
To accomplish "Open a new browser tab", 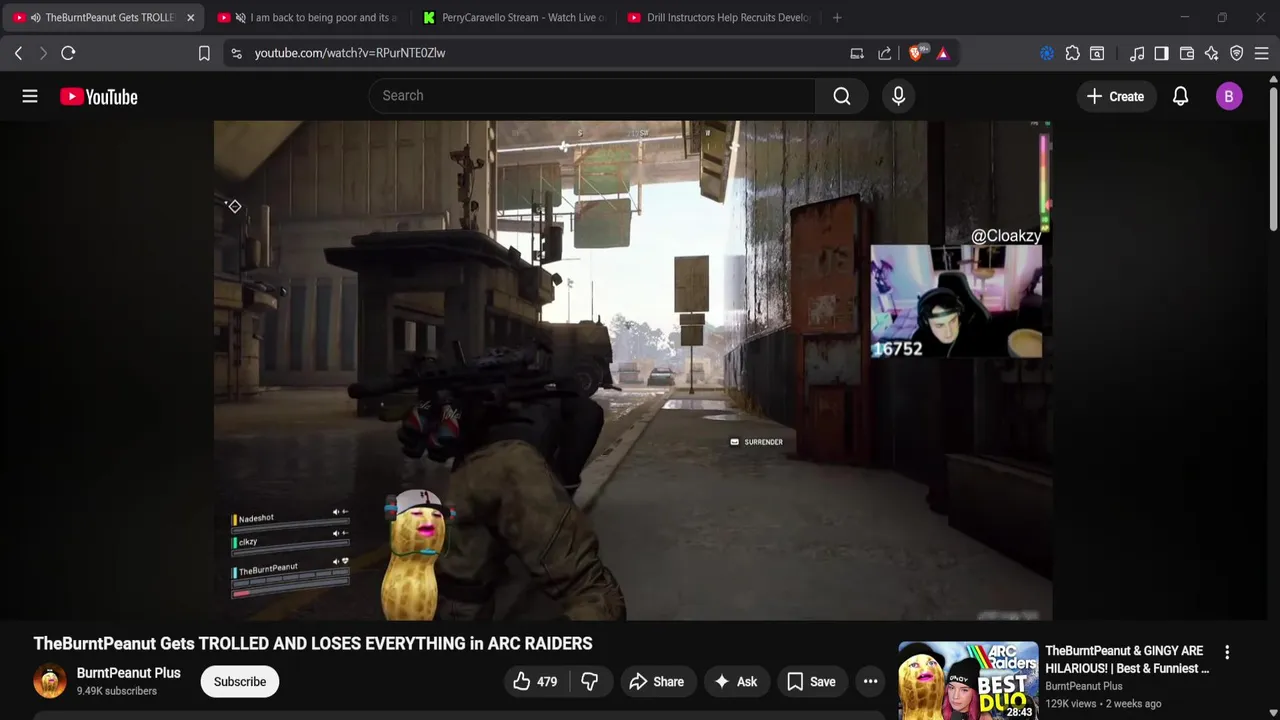I will pyautogui.click(x=837, y=17).
